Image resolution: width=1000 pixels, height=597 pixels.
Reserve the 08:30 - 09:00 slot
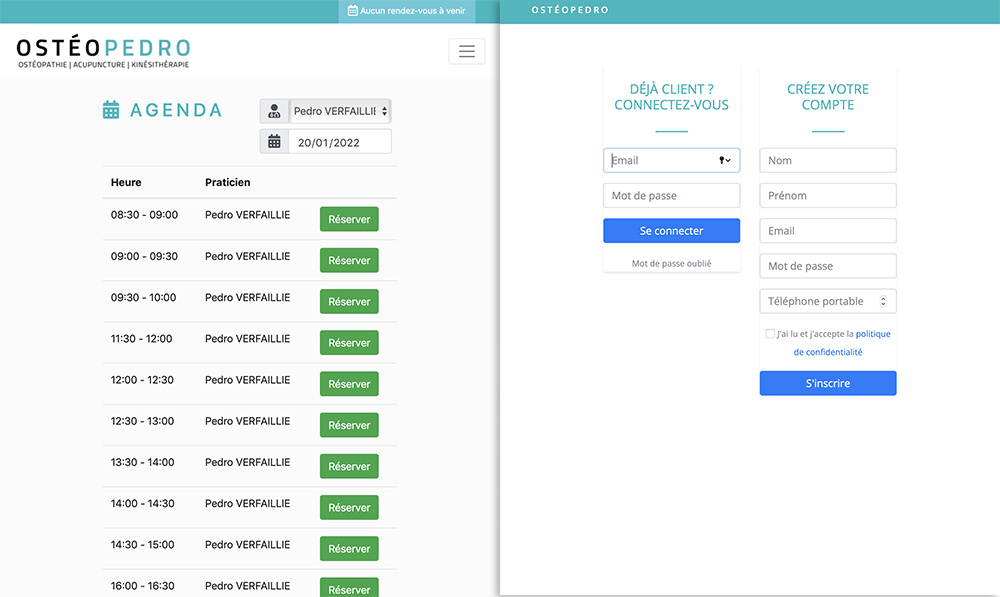349,219
